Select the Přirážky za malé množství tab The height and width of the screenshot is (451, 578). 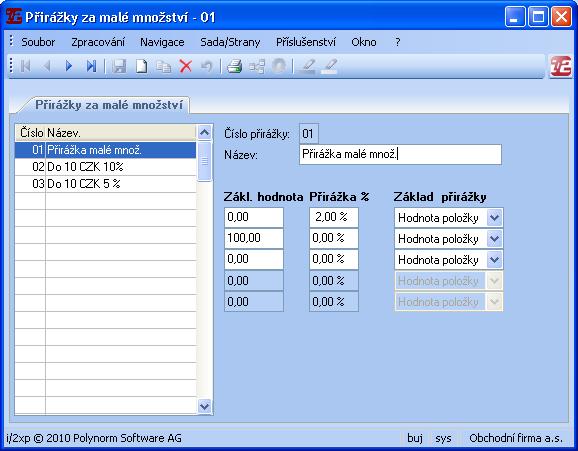[x=109, y=105]
